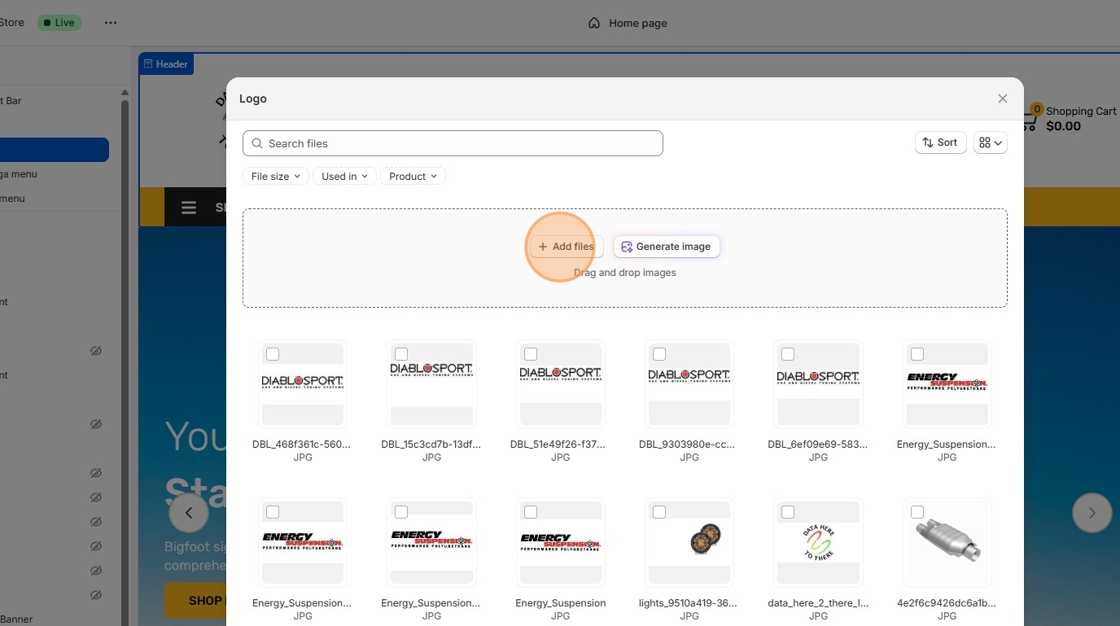Open the Home page selector

tap(628, 23)
